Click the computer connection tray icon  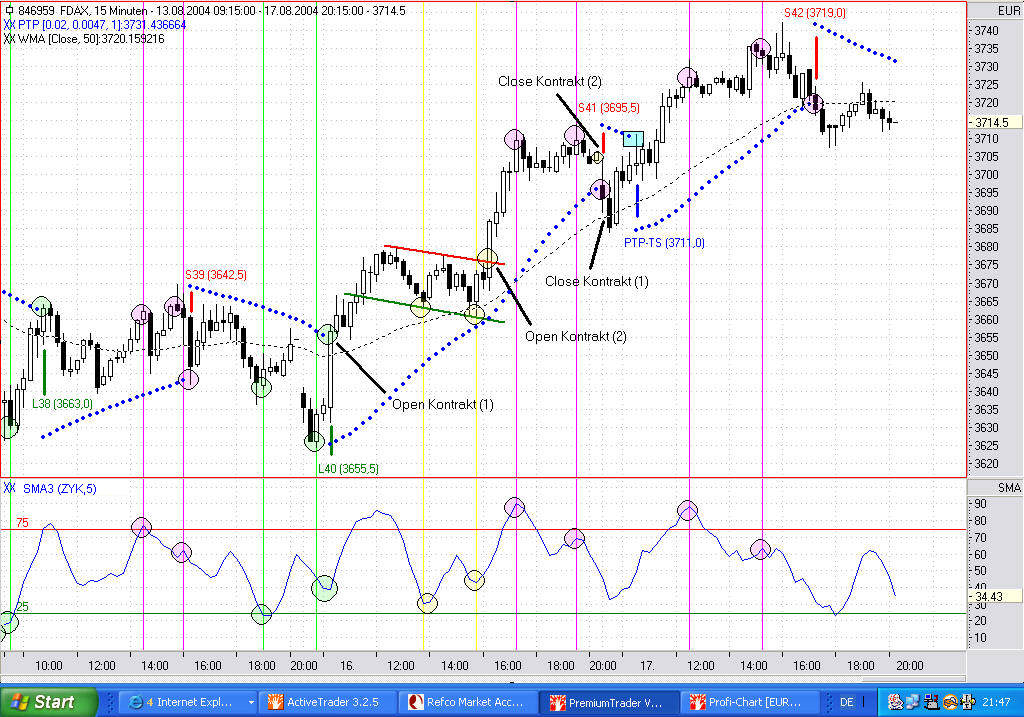tap(932, 702)
